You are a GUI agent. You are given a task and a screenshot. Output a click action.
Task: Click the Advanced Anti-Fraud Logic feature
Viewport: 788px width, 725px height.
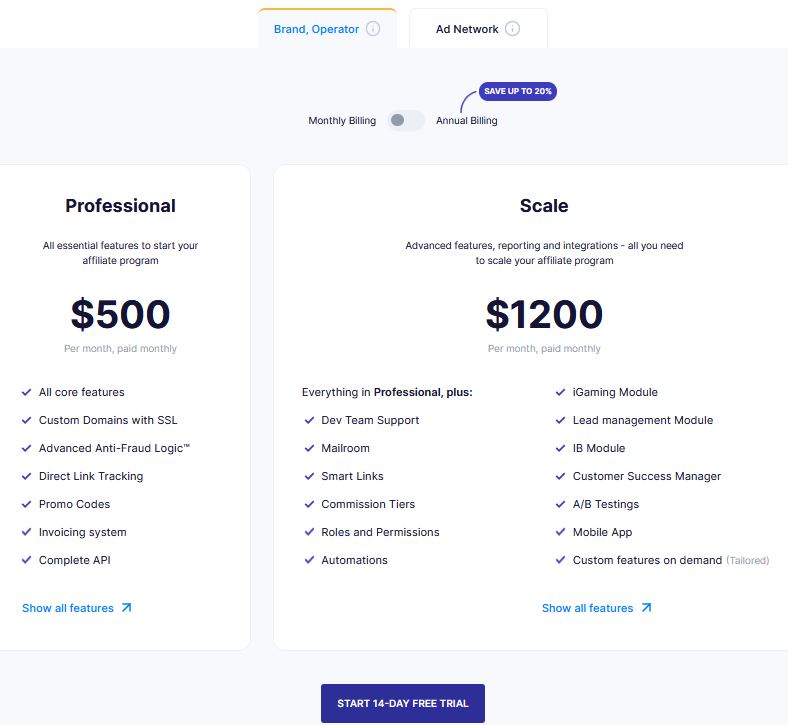pos(114,448)
